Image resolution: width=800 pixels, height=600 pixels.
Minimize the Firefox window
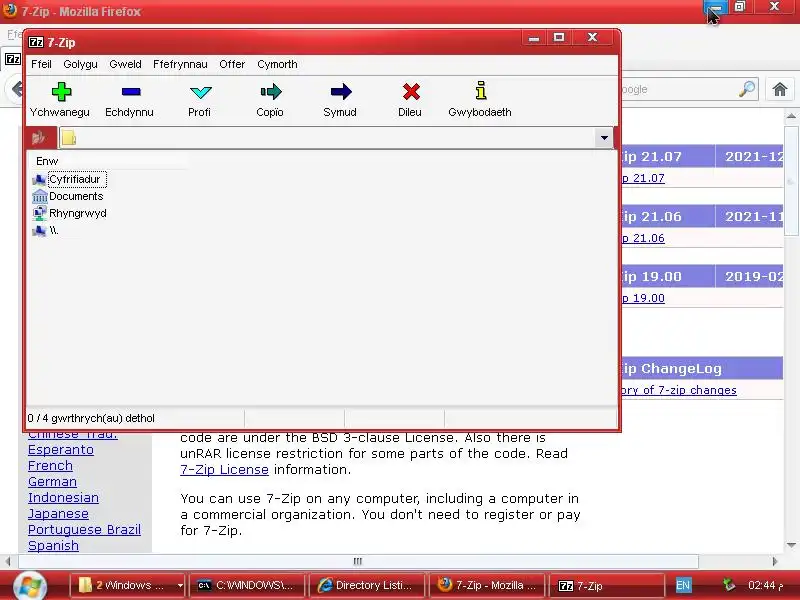[x=715, y=8]
